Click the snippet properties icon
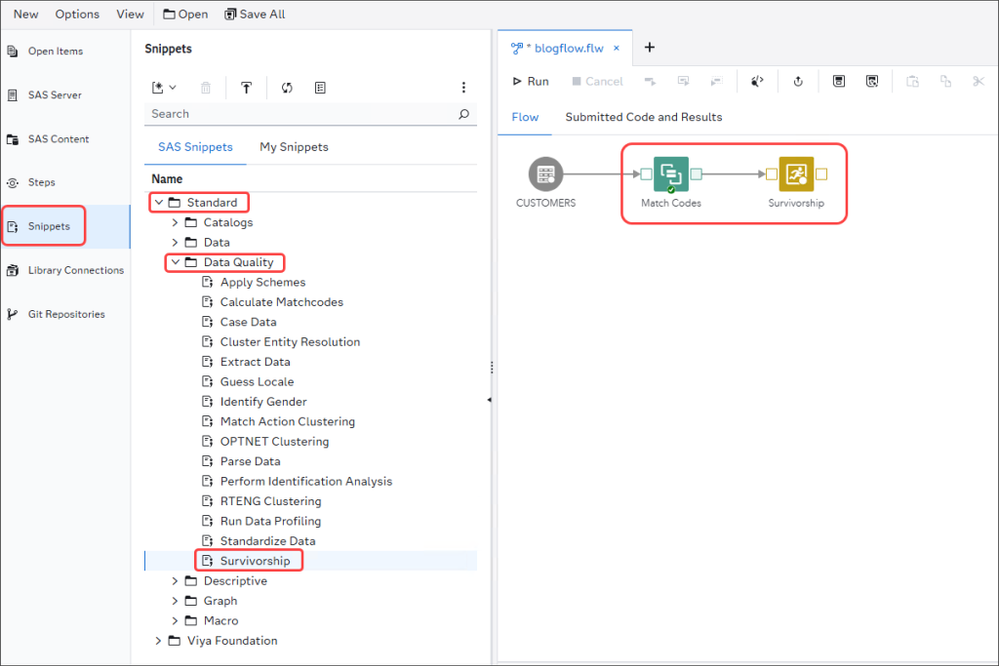 pos(320,88)
